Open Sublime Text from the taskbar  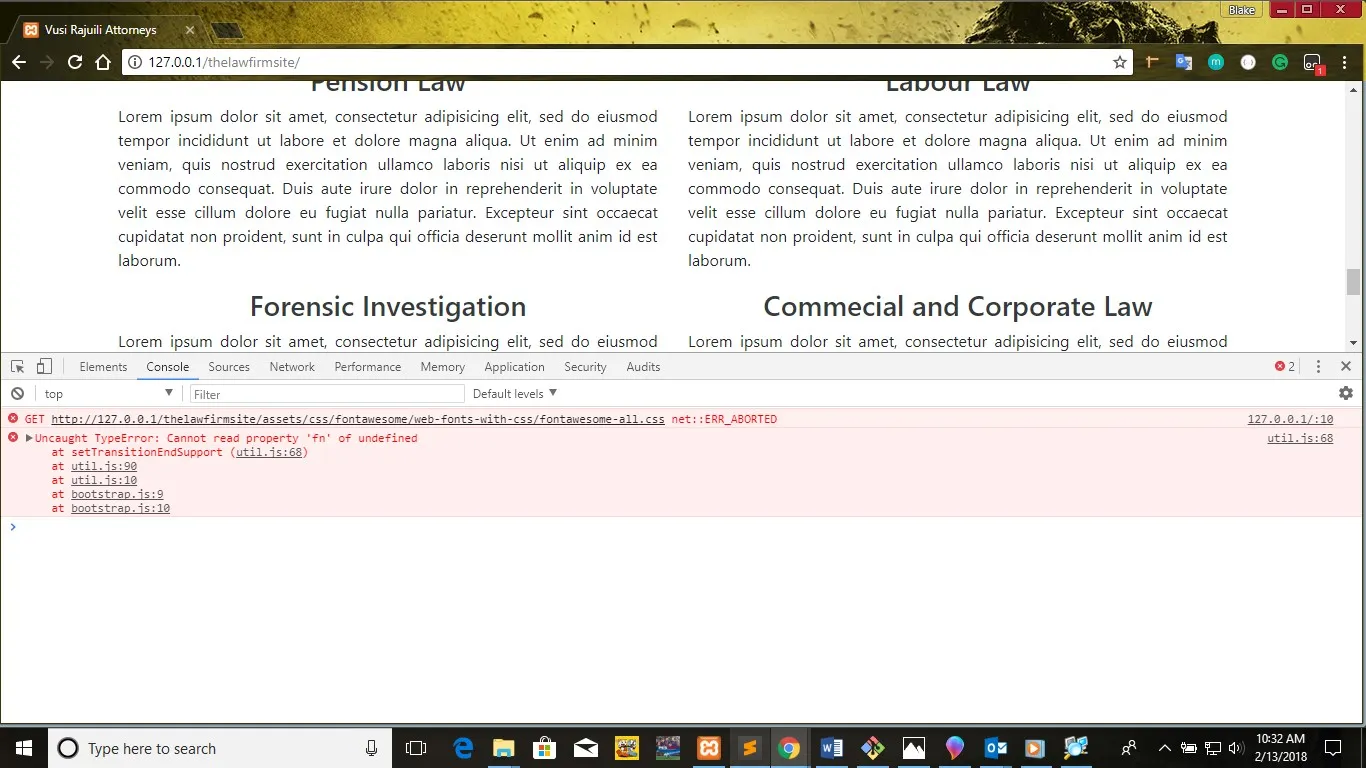(749, 748)
